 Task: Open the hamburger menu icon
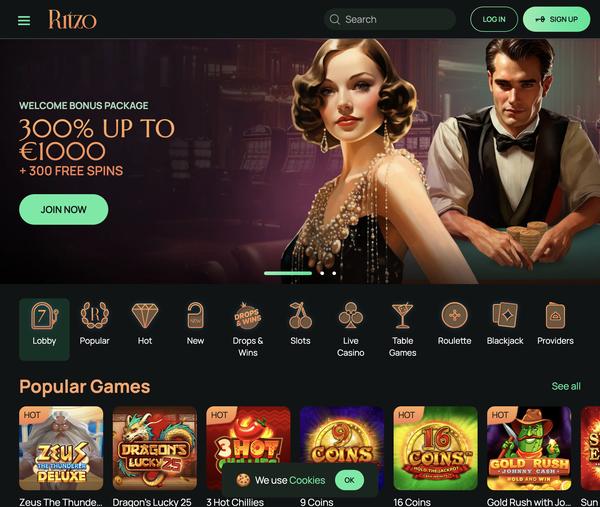point(24,20)
